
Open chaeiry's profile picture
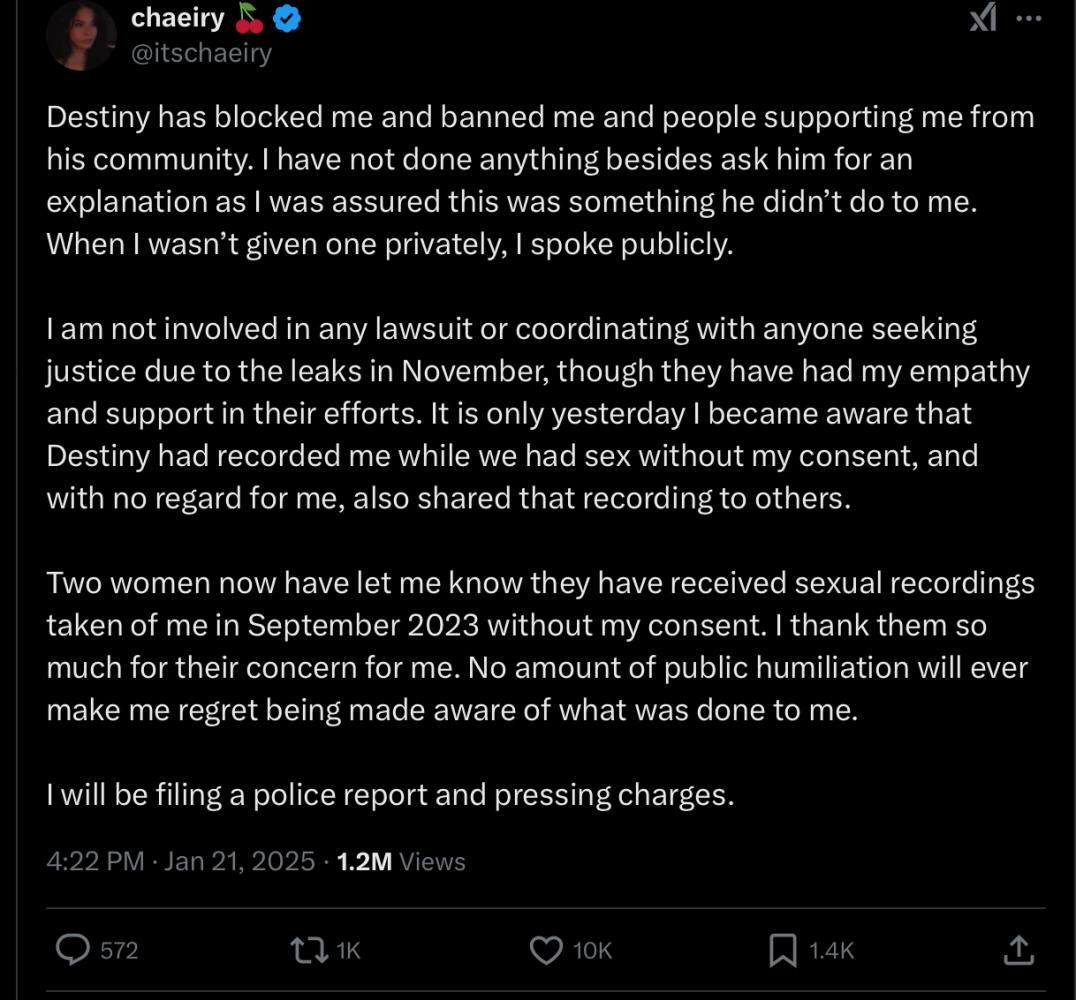pyautogui.click(x=82, y=35)
